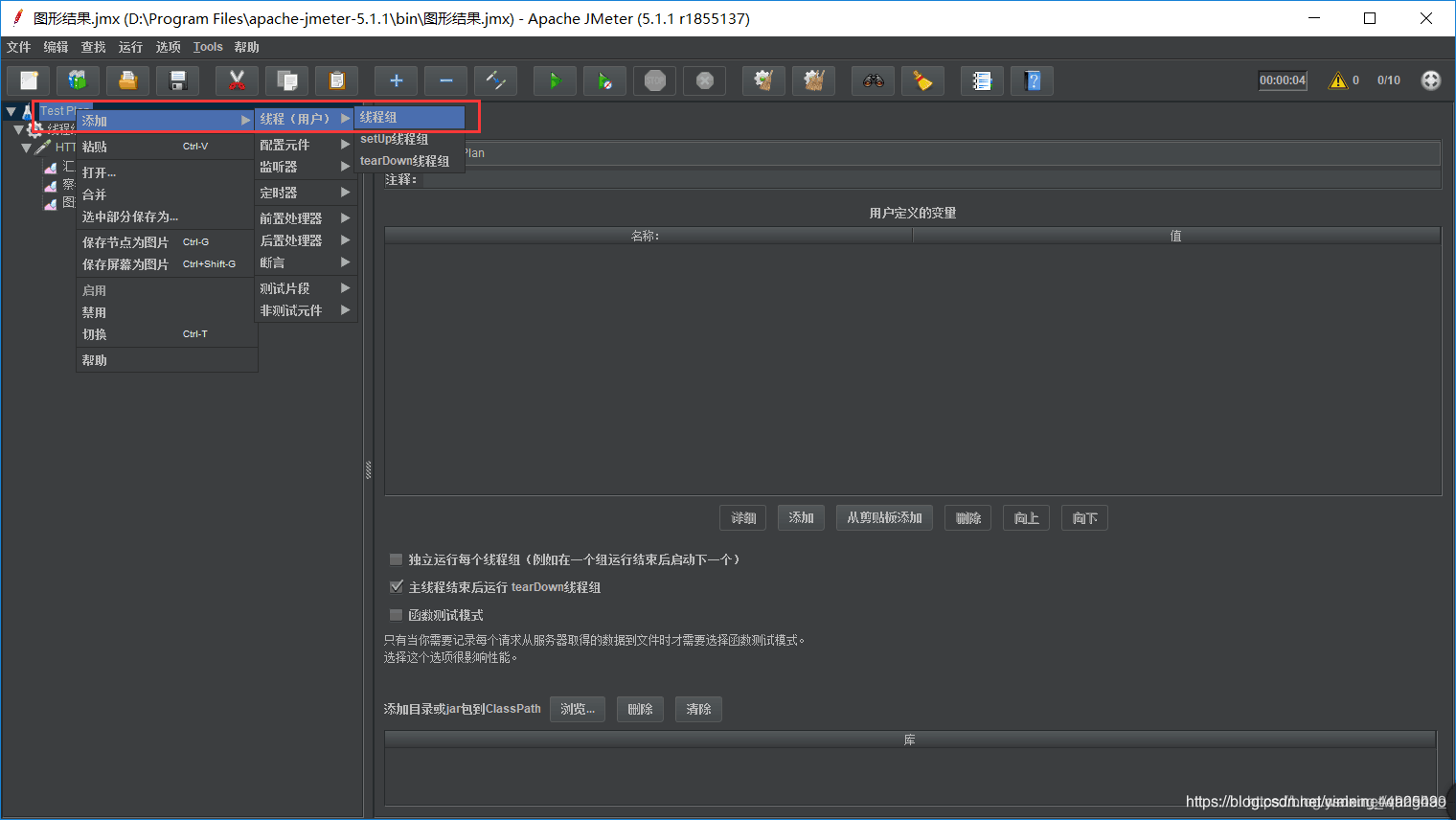Click the Stop test icon

[654, 80]
